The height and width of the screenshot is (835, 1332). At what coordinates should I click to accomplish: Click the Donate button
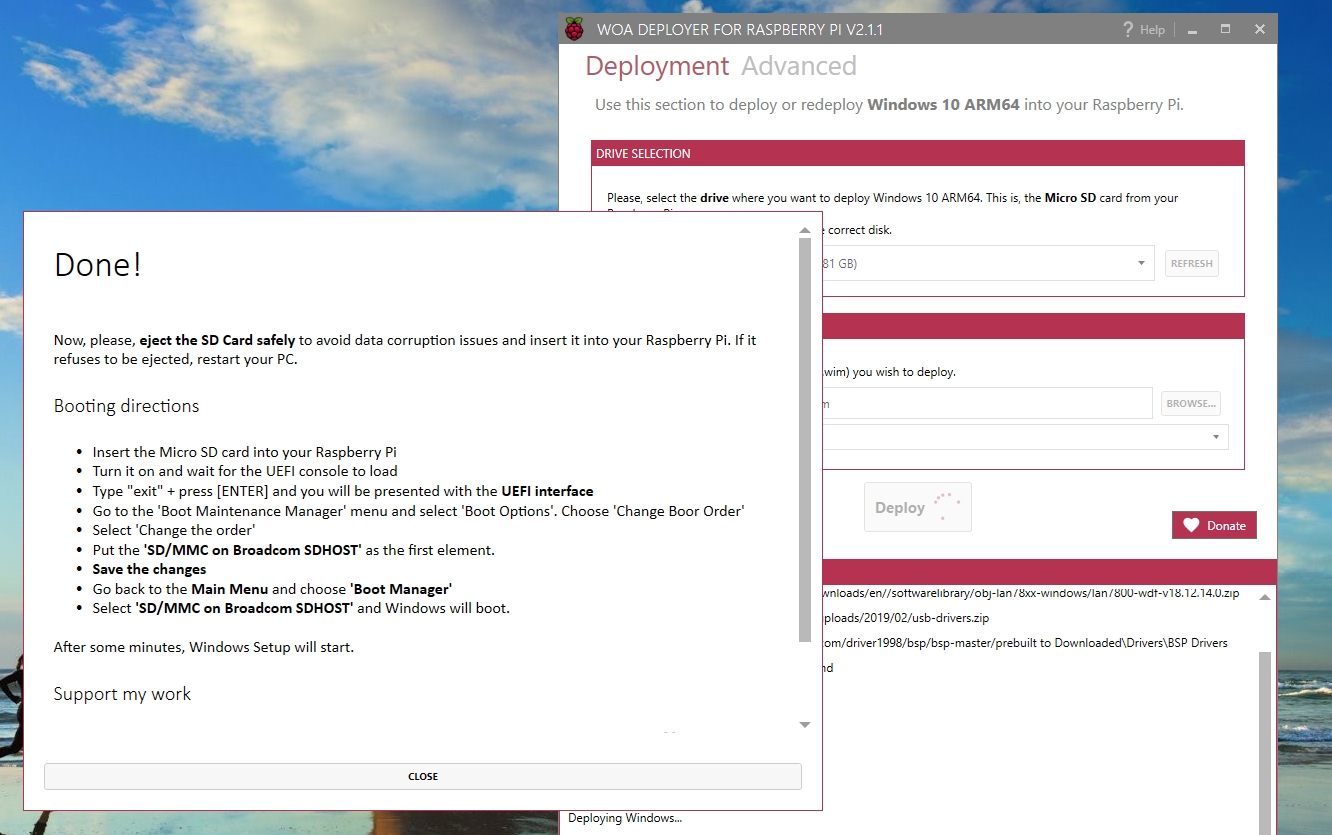pos(1214,525)
